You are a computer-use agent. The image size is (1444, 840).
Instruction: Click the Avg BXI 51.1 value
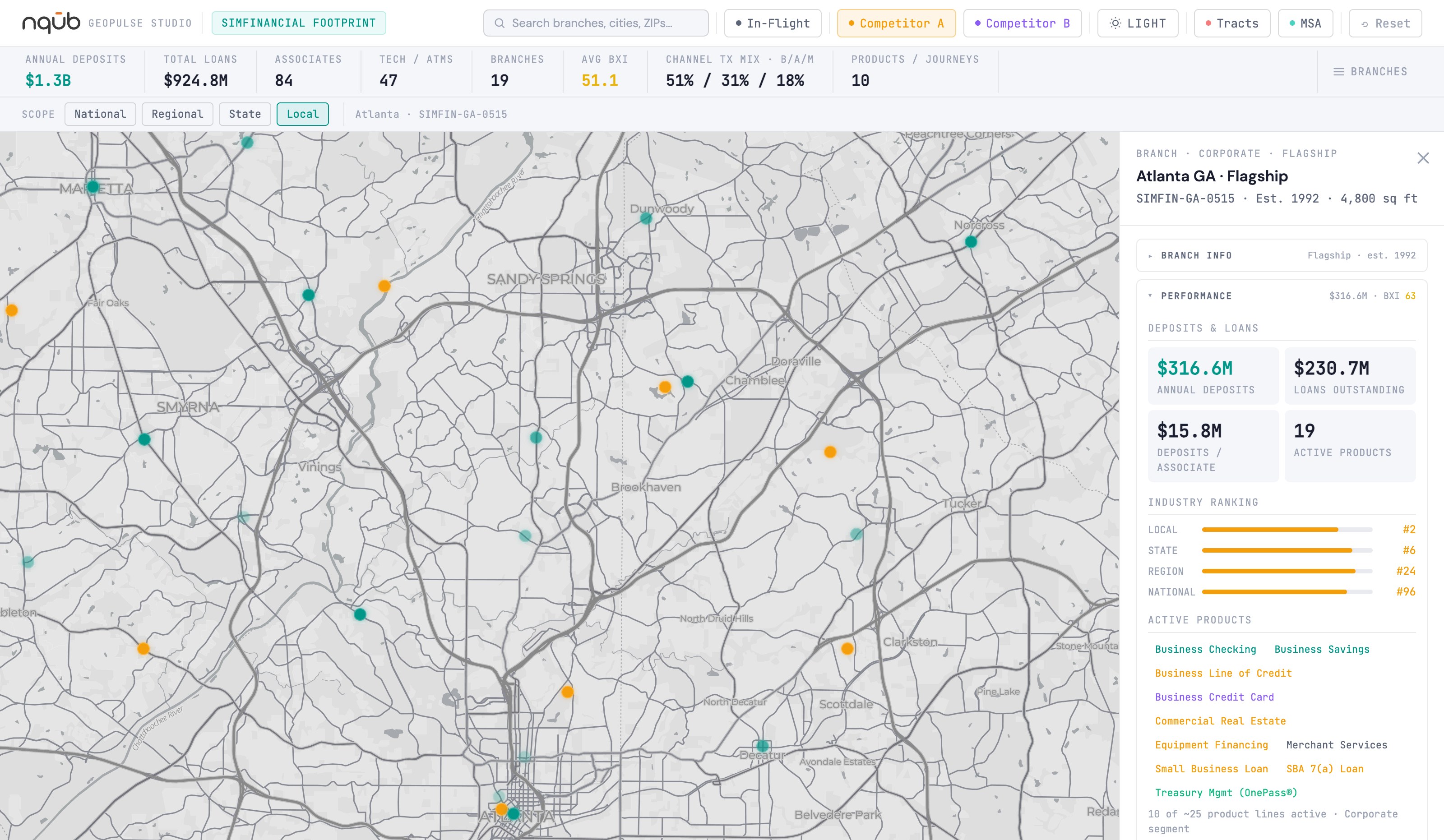tap(599, 81)
